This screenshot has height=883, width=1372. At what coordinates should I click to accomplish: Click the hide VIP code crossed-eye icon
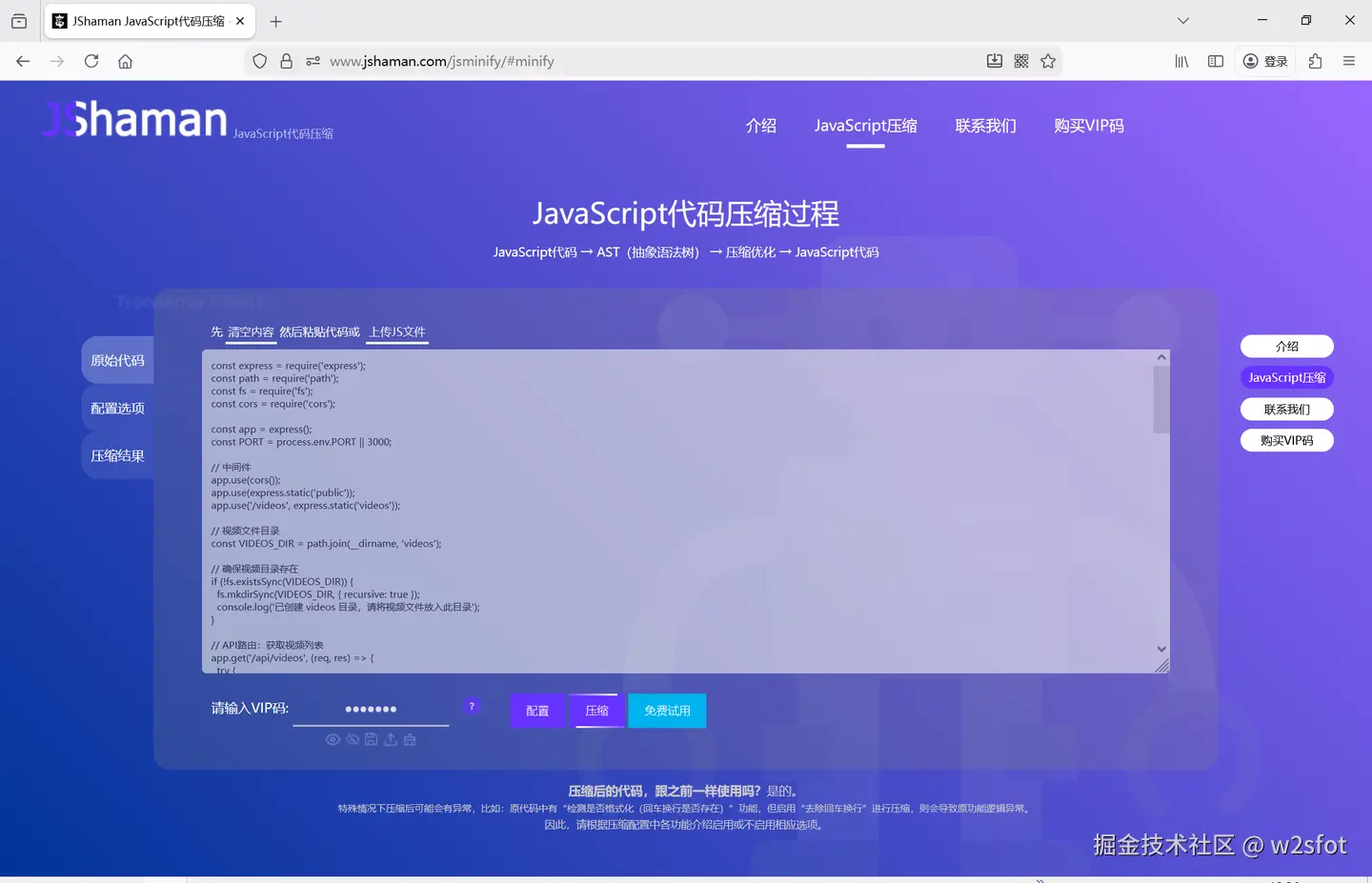click(x=353, y=739)
